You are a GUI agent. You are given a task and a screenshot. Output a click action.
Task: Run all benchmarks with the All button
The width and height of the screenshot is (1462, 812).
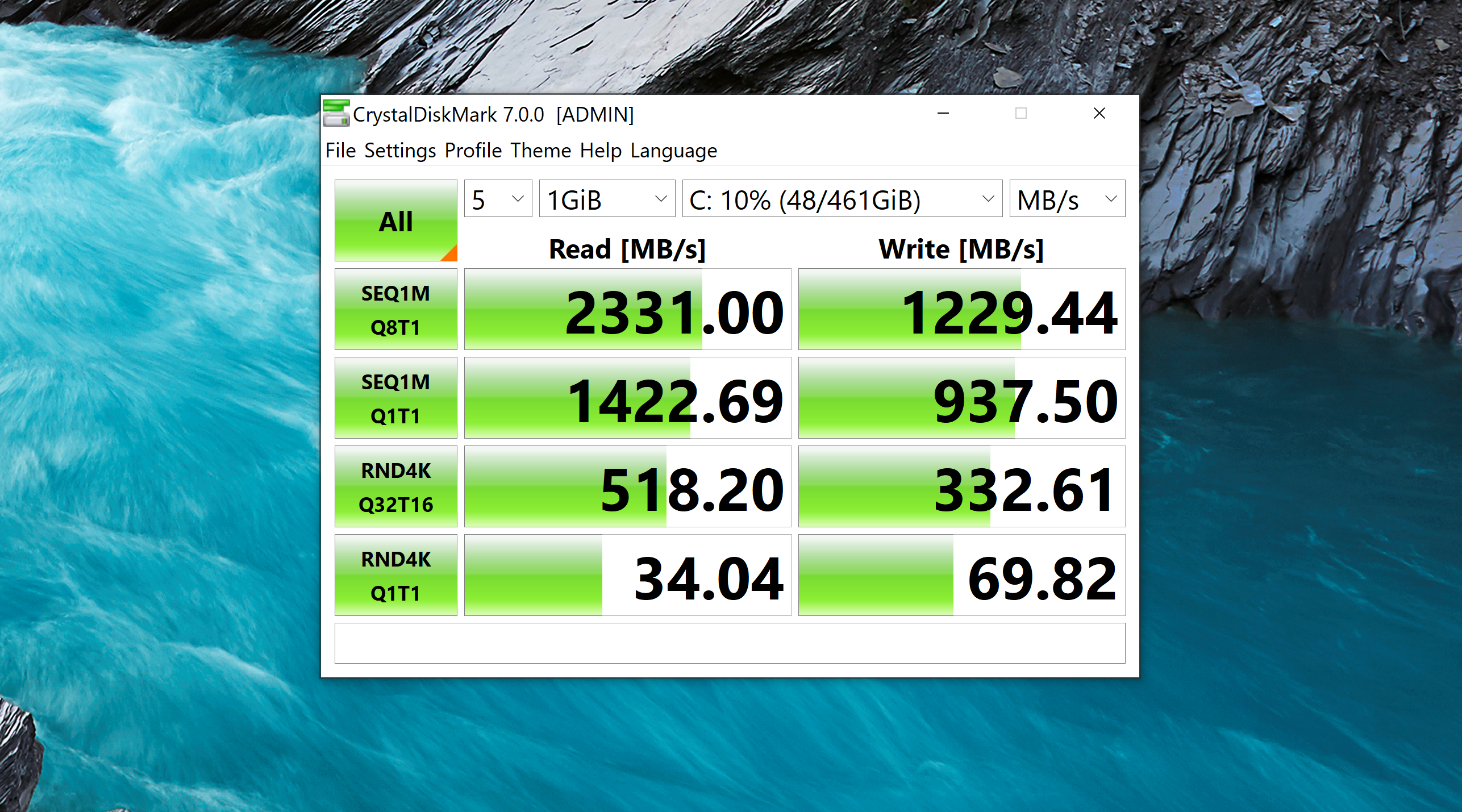pos(395,221)
